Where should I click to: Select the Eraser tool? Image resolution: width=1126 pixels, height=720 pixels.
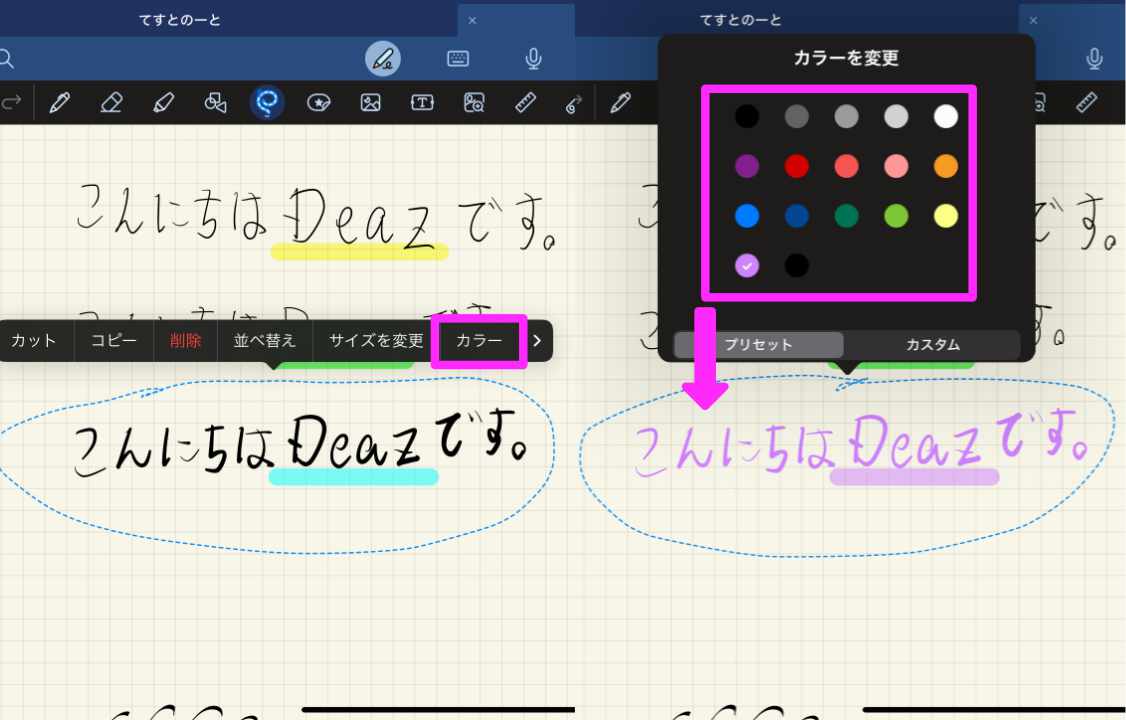[x=112, y=102]
